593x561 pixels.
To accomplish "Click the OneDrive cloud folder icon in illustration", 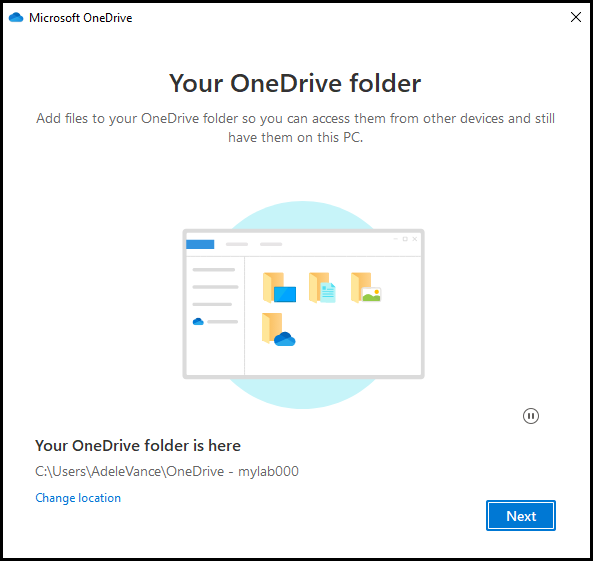I will tap(279, 329).
